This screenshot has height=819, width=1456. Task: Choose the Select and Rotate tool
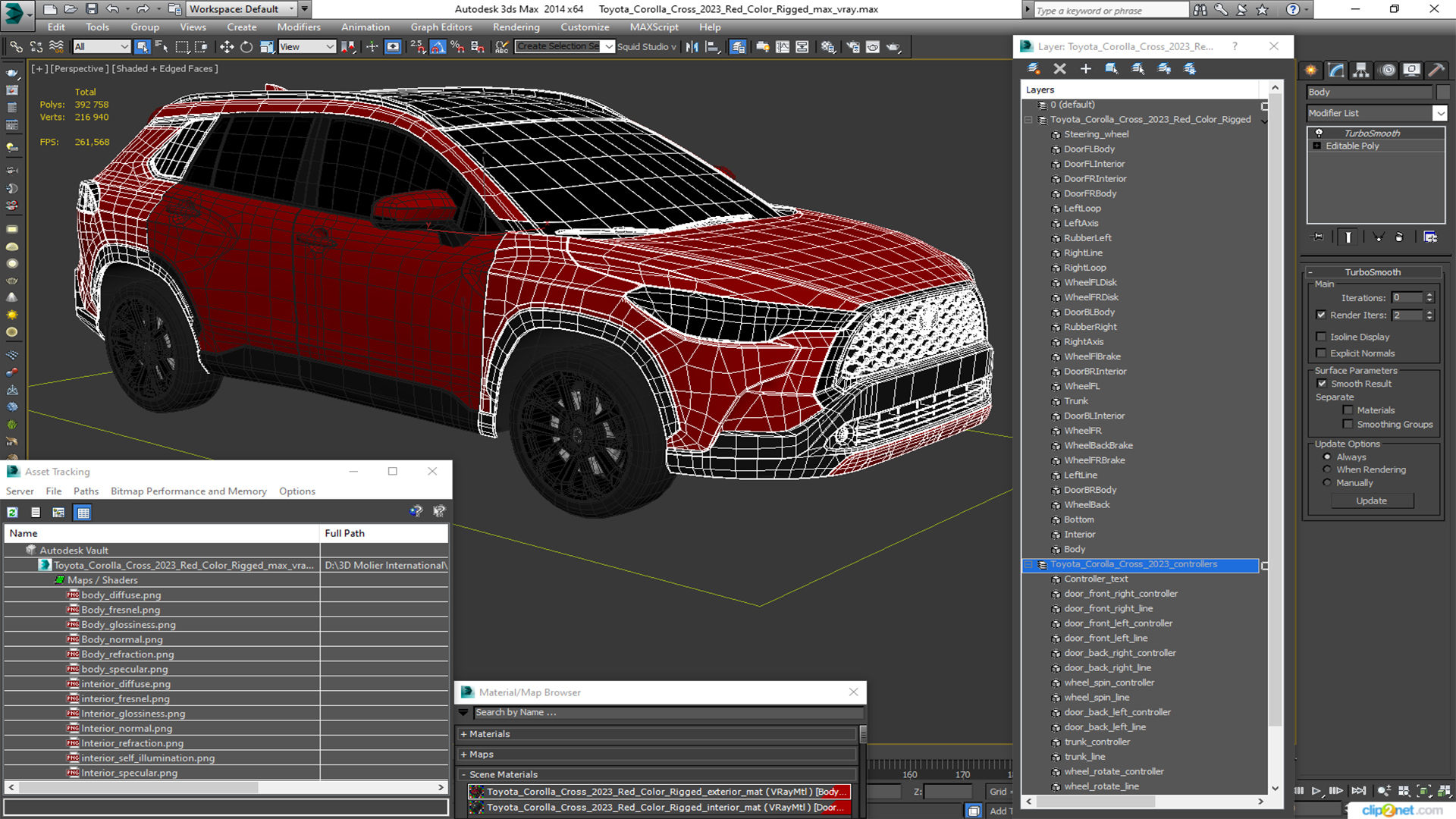click(246, 47)
